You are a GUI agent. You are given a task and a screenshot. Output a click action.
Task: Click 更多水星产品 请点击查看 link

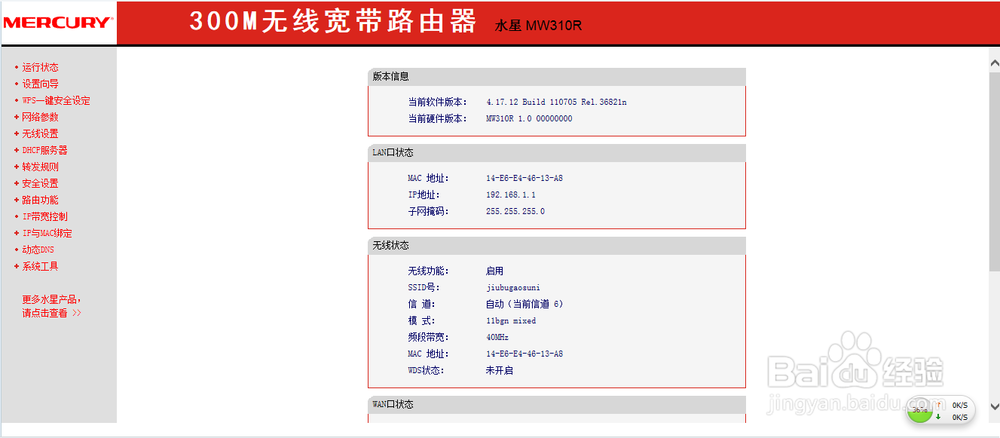point(52,306)
